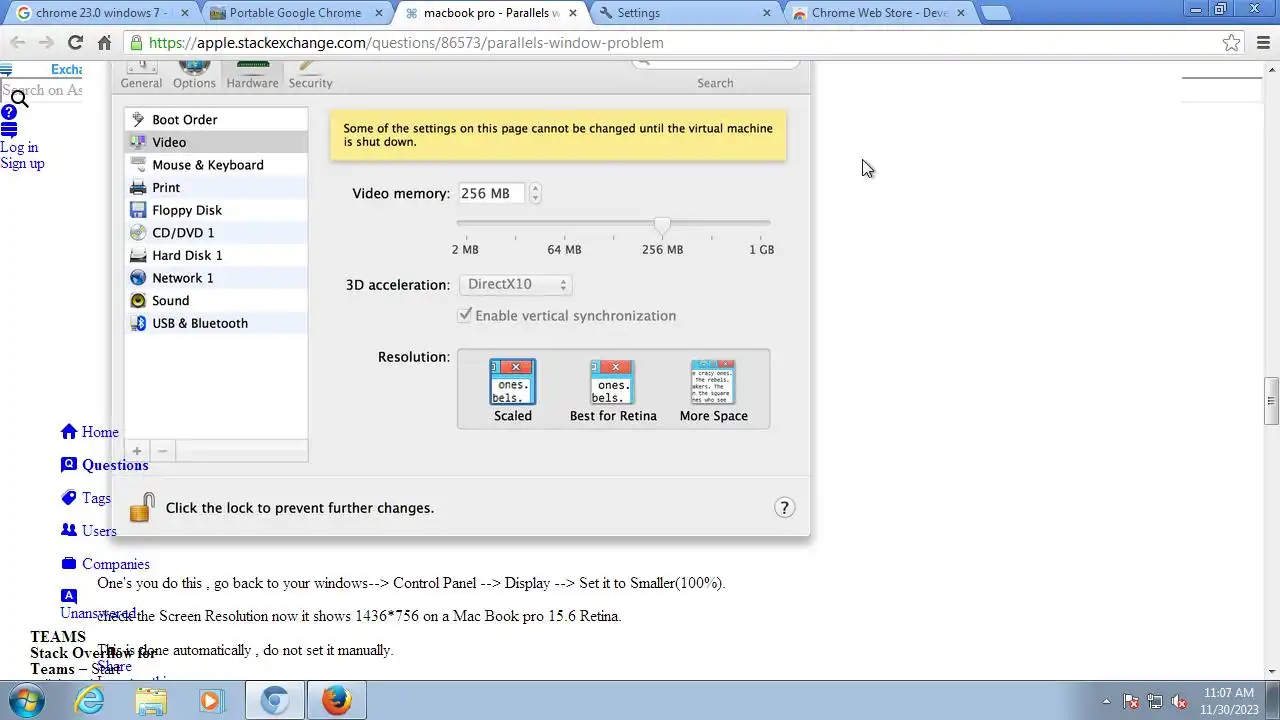Click the '64 MB' slider label
1280x720 pixels.
click(564, 249)
